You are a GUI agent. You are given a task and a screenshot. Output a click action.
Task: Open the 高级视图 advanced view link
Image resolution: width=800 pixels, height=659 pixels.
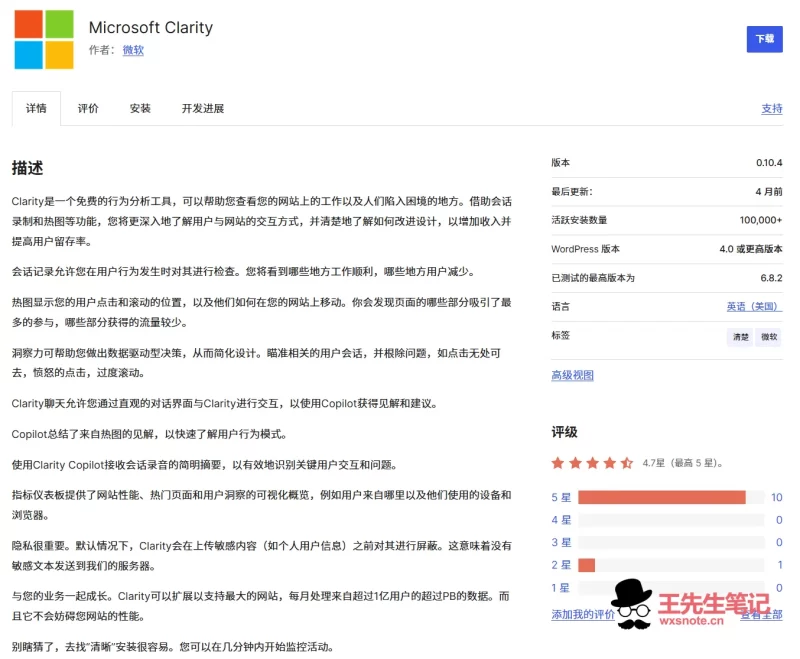pos(572,375)
